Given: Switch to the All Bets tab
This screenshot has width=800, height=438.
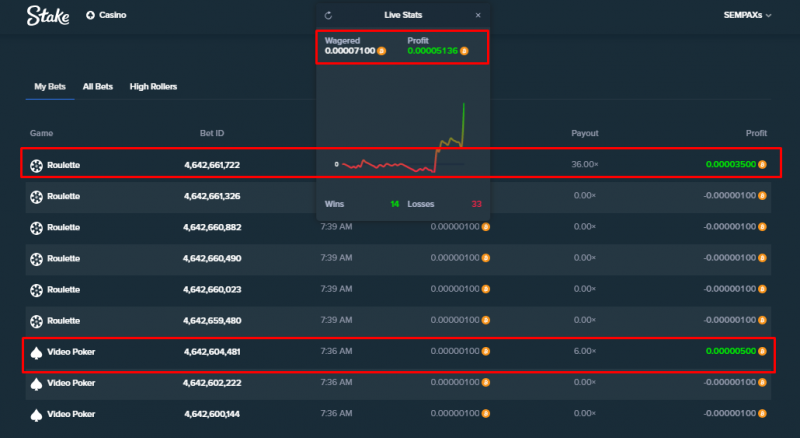Looking at the screenshot, I should [98, 87].
